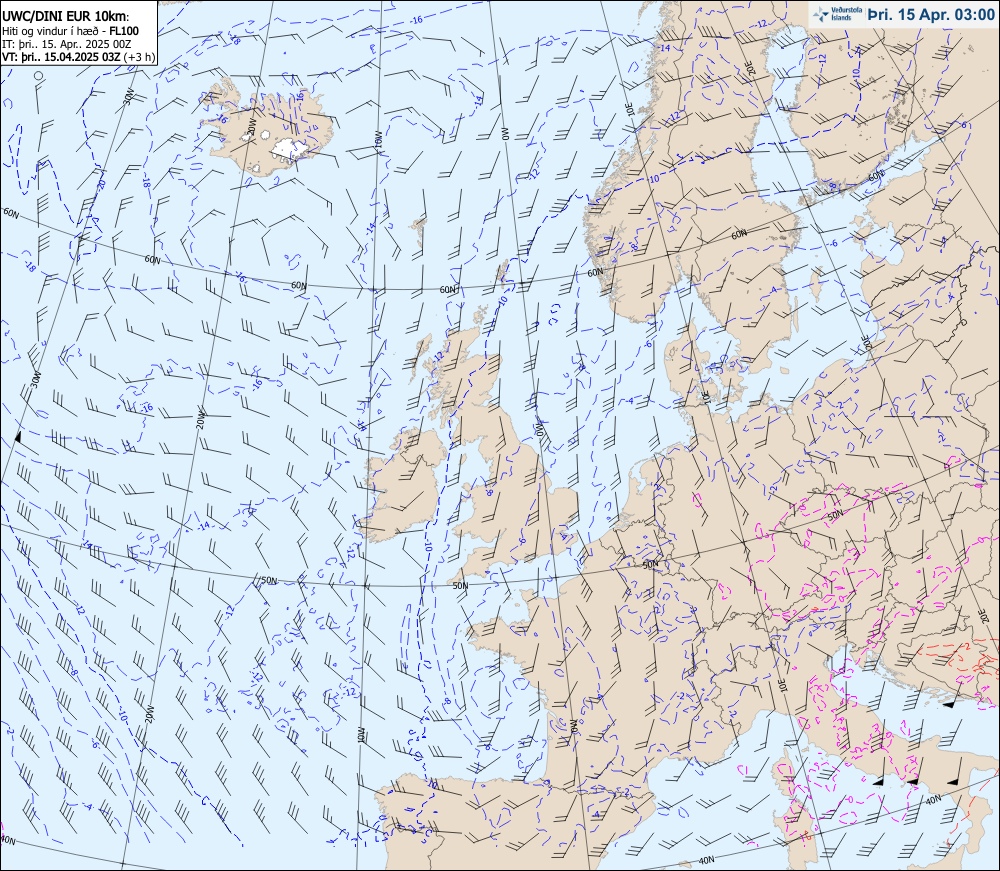1000x871 pixels.
Task: Click the 50N label in the English Channel
Action: pyautogui.click(x=460, y=585)
